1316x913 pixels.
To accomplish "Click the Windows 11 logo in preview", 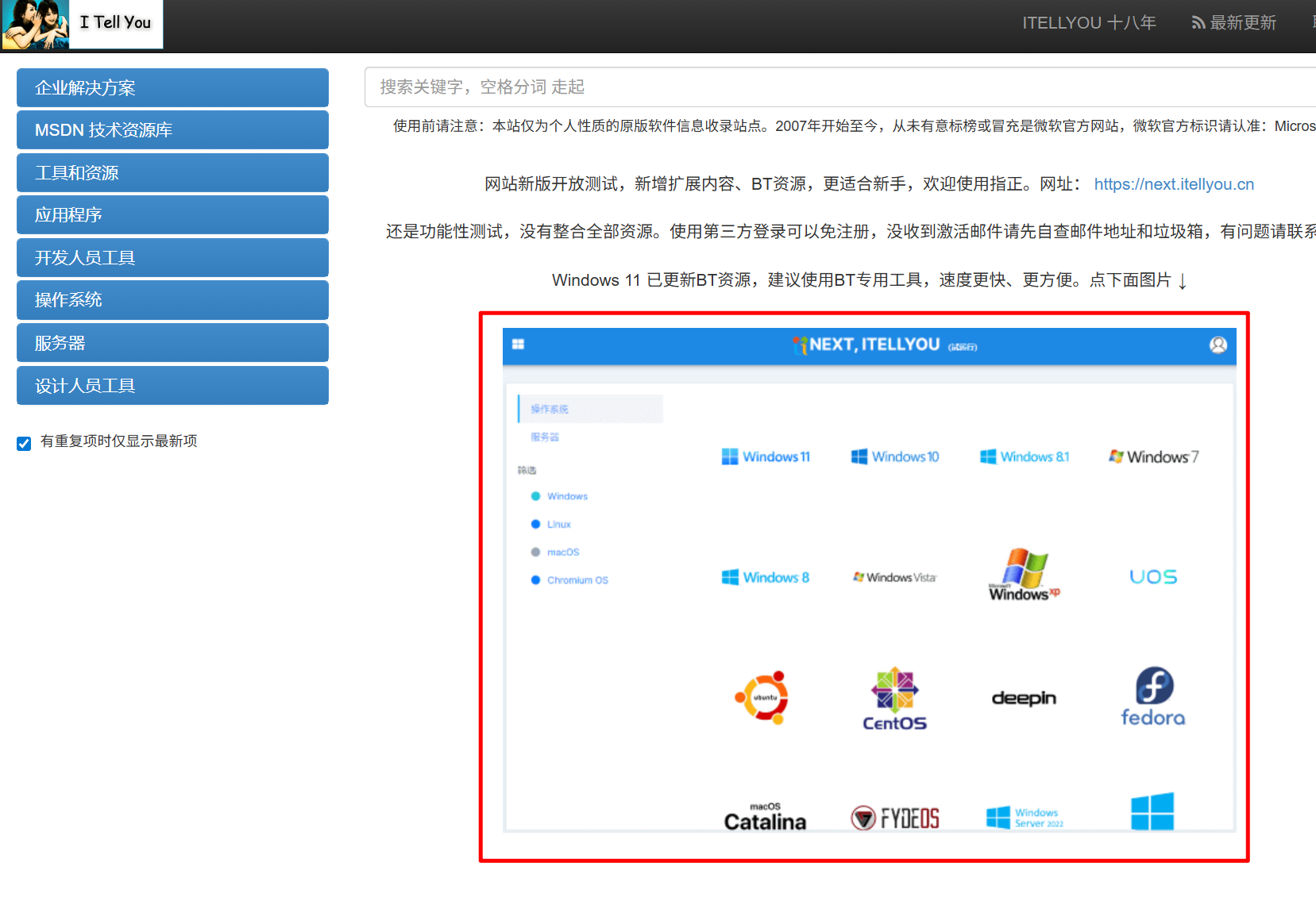I will coord(766,456).
